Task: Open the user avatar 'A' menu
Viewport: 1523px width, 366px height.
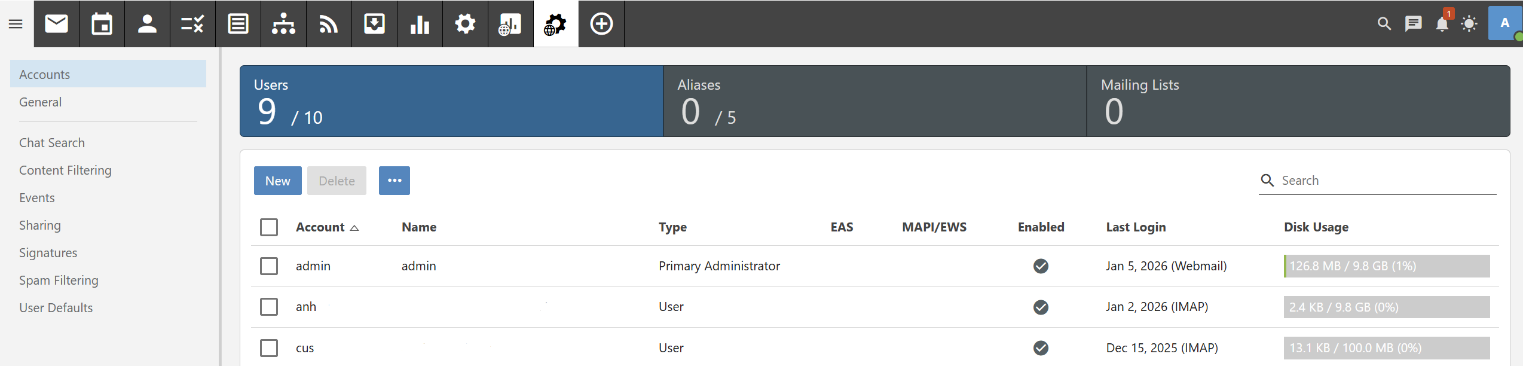Action: tap(1505, 24)
